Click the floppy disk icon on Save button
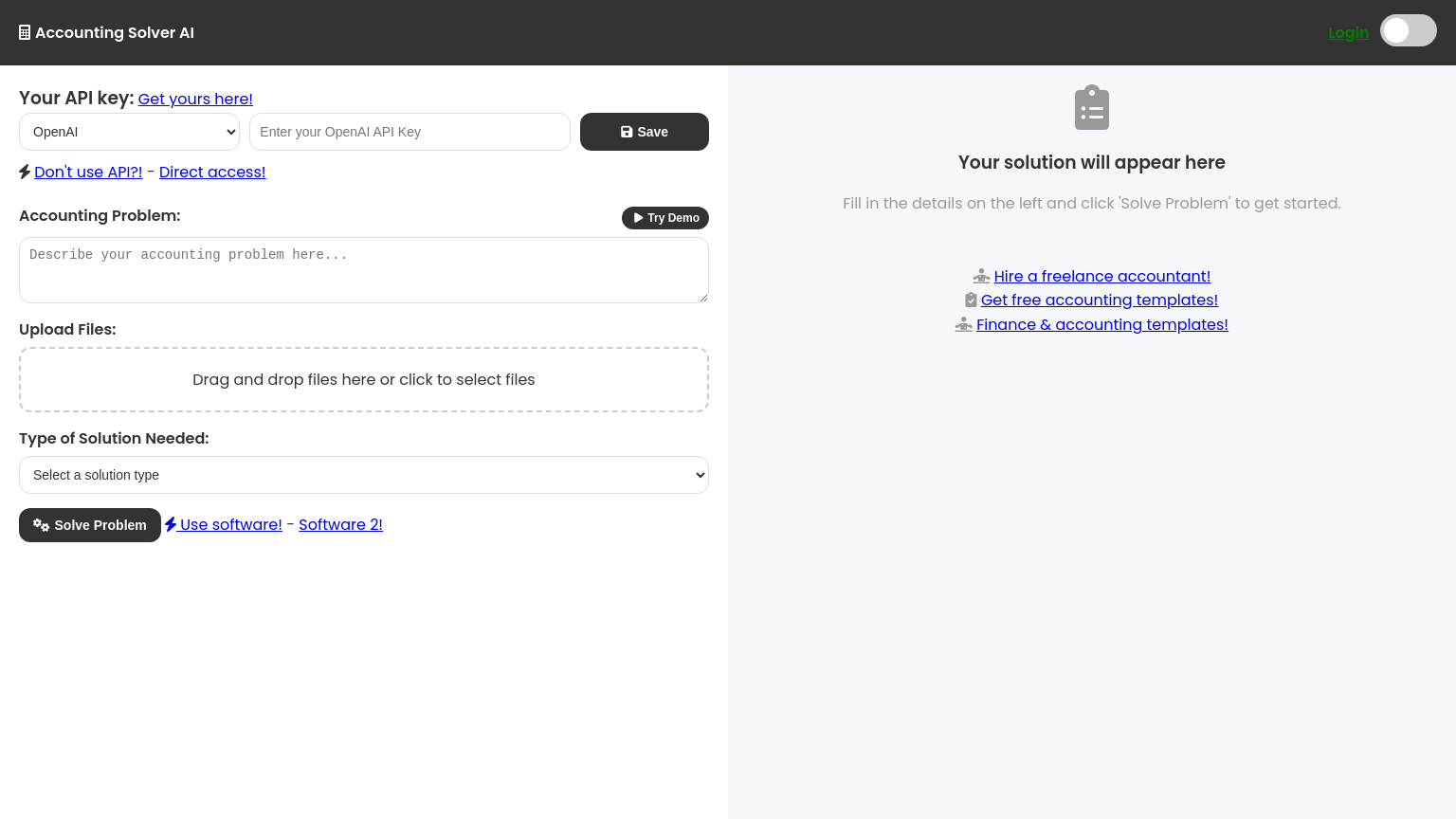 (x=627, y=132)
